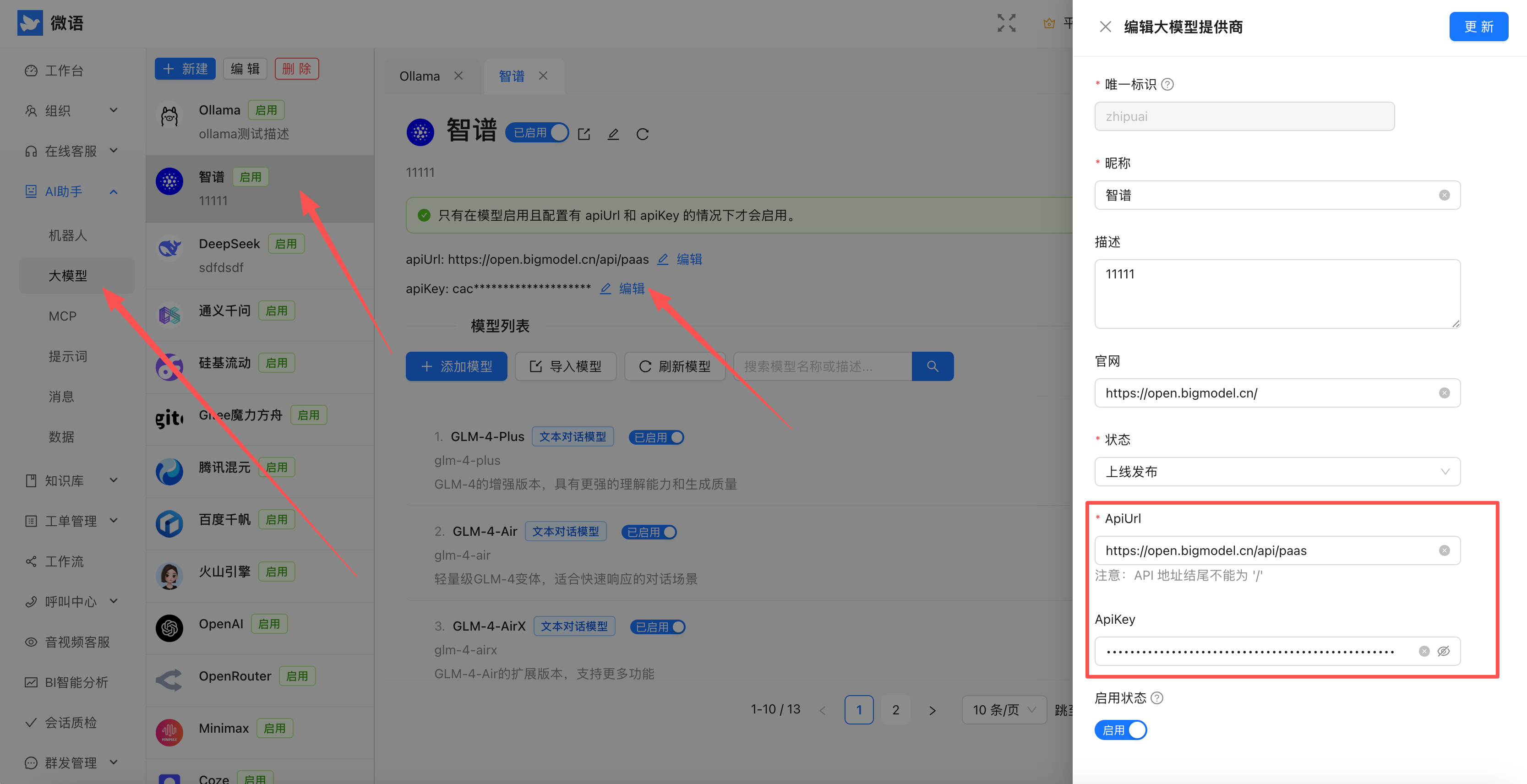Click the pencil edit icon beside 智谱 title
Viewport: 1527px width, 784px height.
coord(613,134)
